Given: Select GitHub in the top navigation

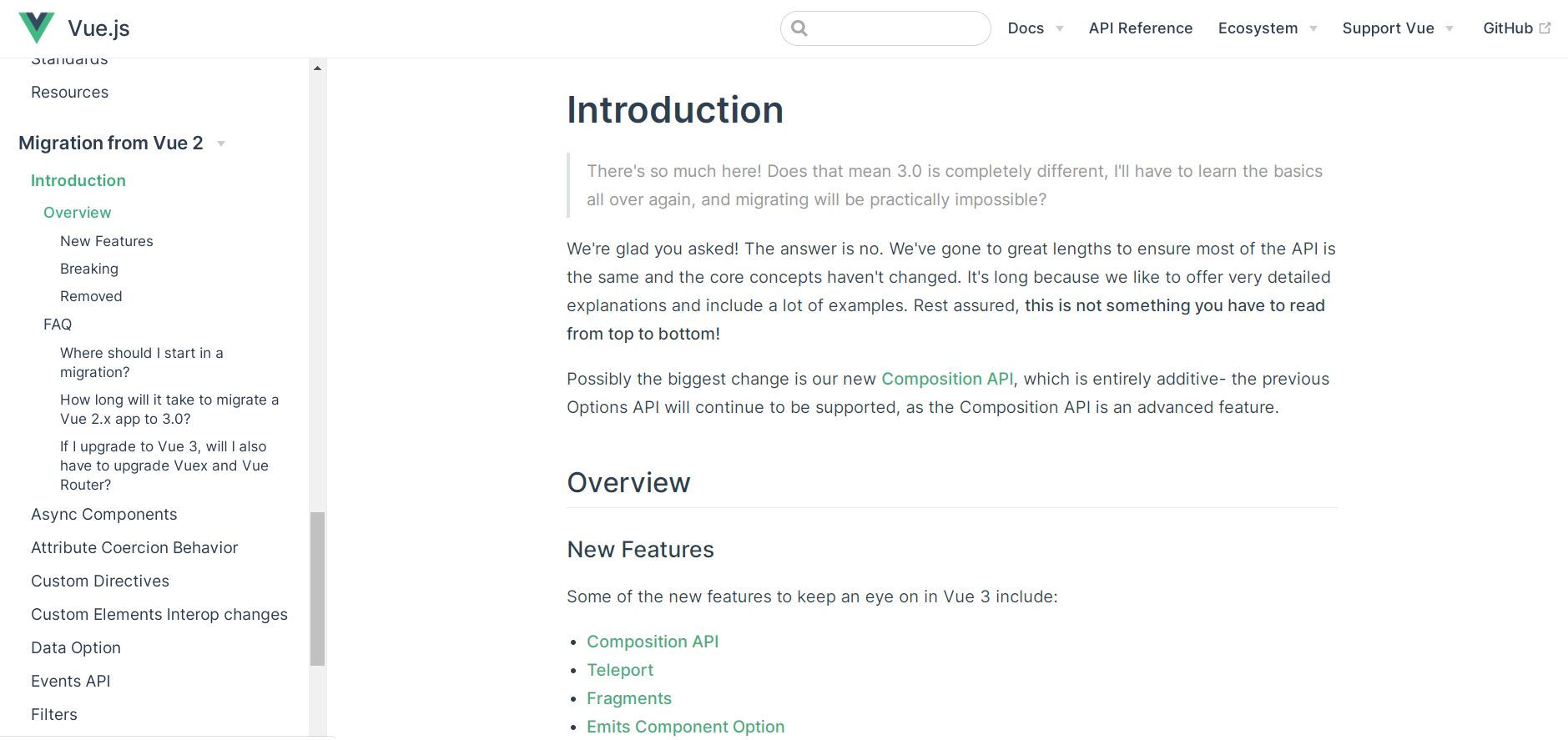Looking at the screenshot, I should [x=1509, y=28].
